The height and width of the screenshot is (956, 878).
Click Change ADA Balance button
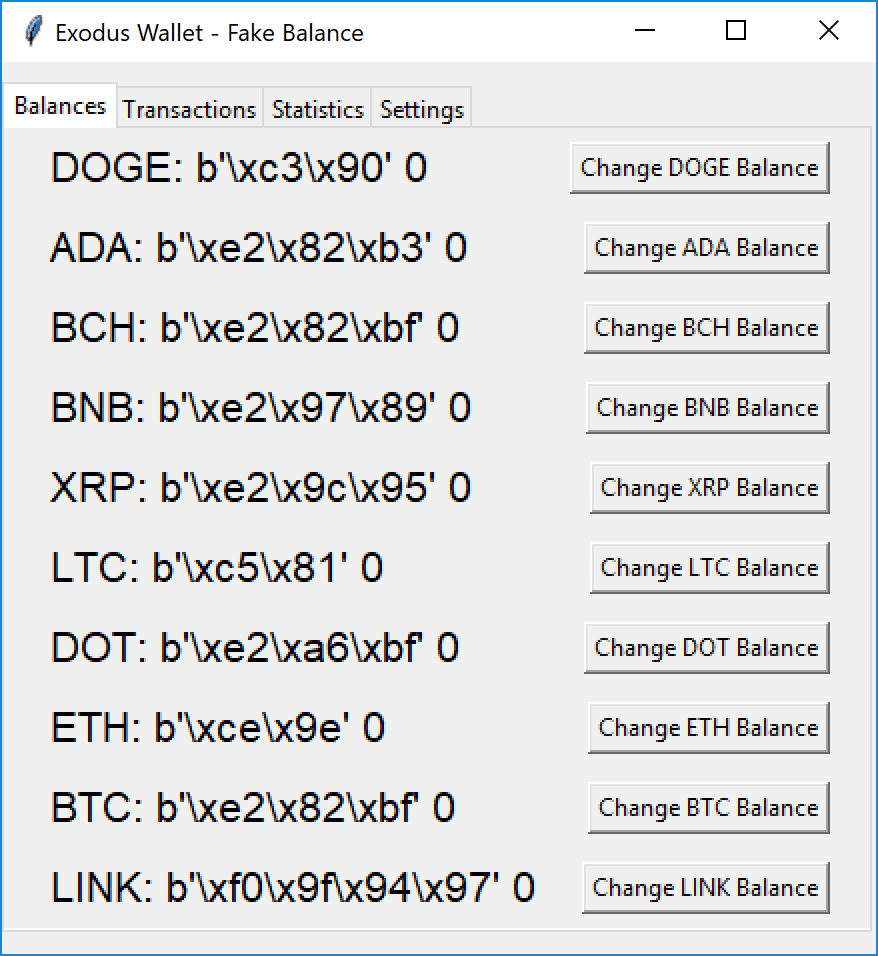707,248
